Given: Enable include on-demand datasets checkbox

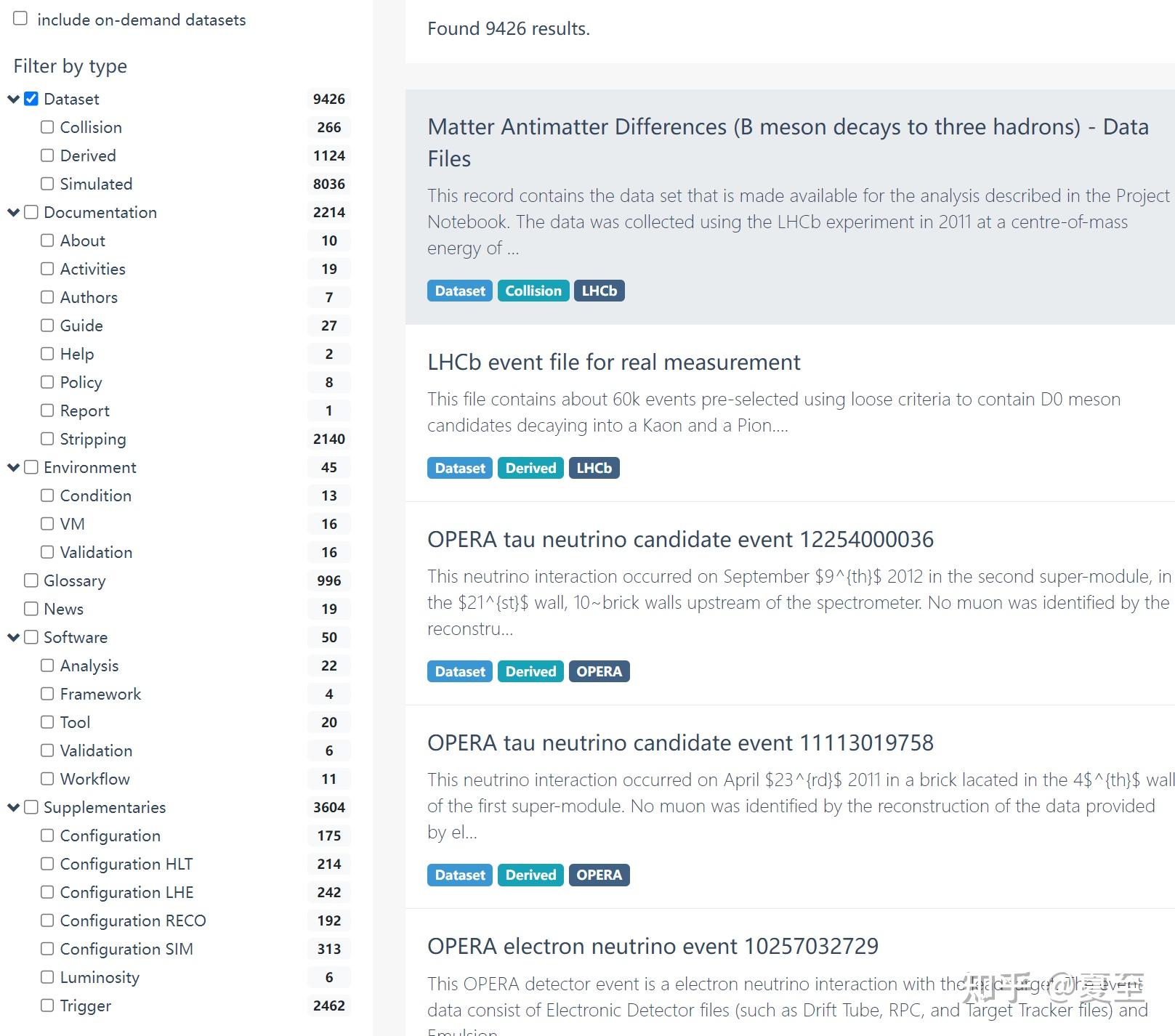Looking at the screenshot, I should [20, 18].
